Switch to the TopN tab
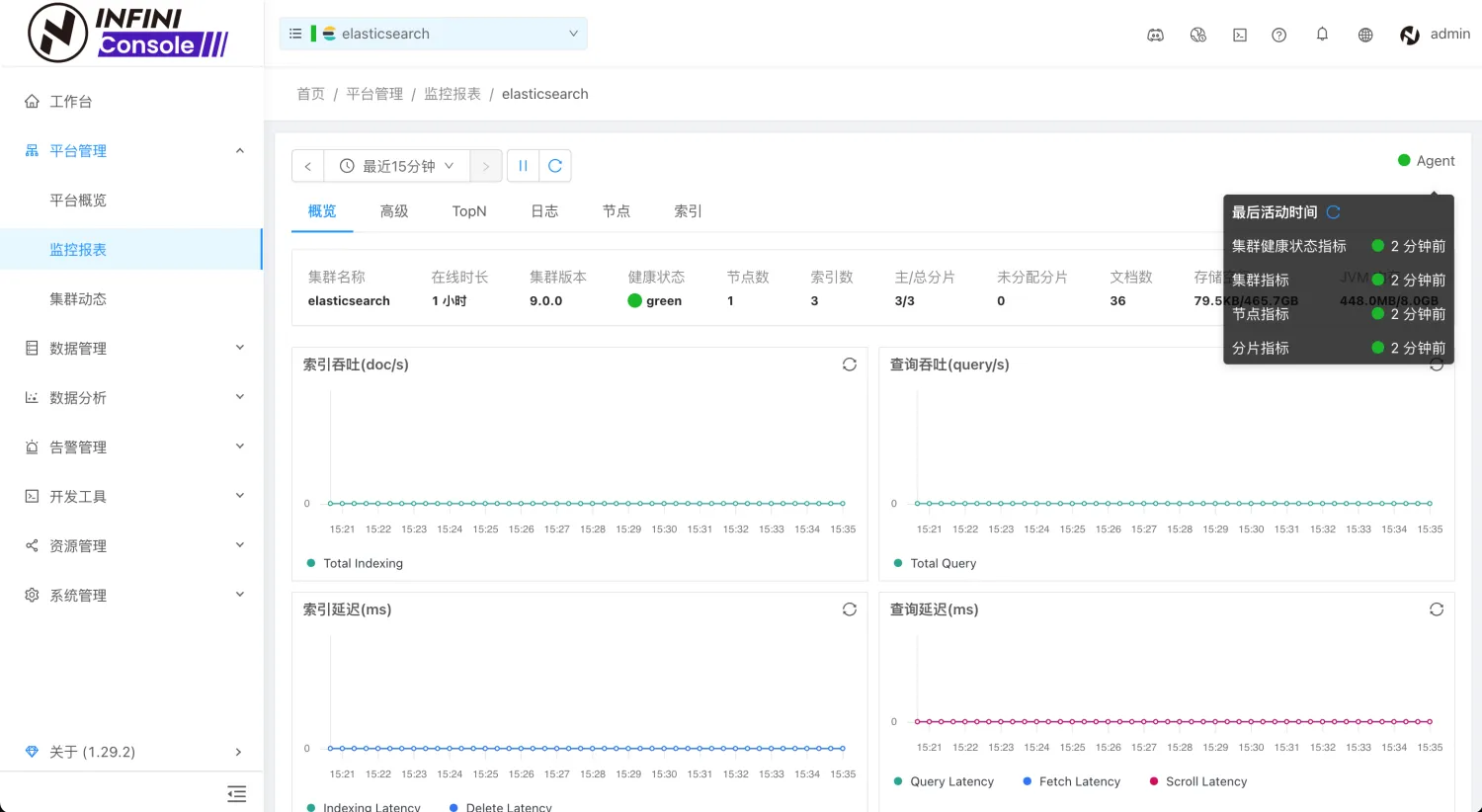Image resolution: width=1482 pixels, height=812 pixels. [469, 211]
